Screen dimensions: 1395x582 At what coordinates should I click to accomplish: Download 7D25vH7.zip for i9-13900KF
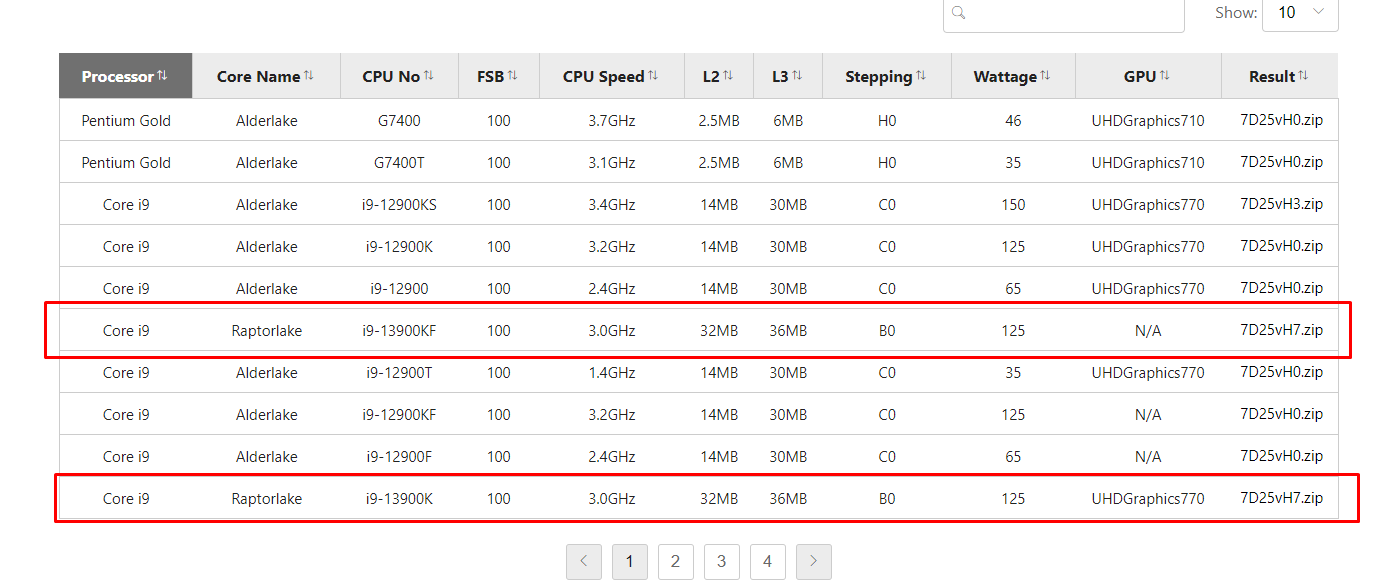pos(1282,330)
